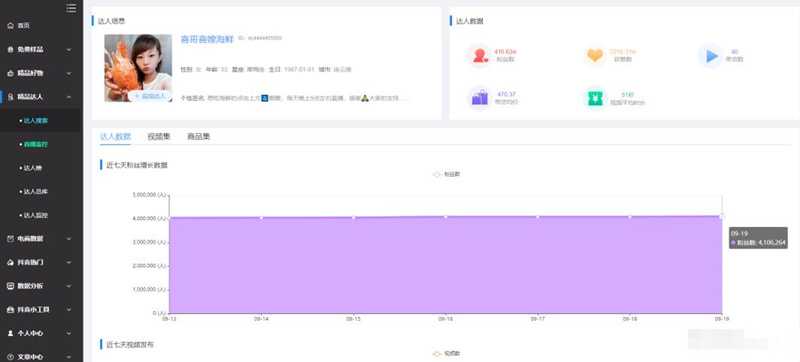
Task: Click the purple shopping bag icon
Action: 480,97
